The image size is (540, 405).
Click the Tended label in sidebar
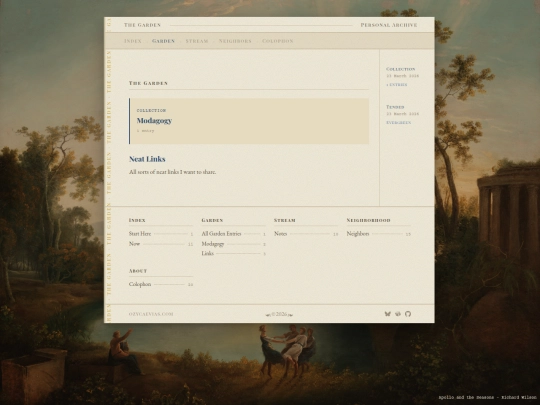pos(395,107)
